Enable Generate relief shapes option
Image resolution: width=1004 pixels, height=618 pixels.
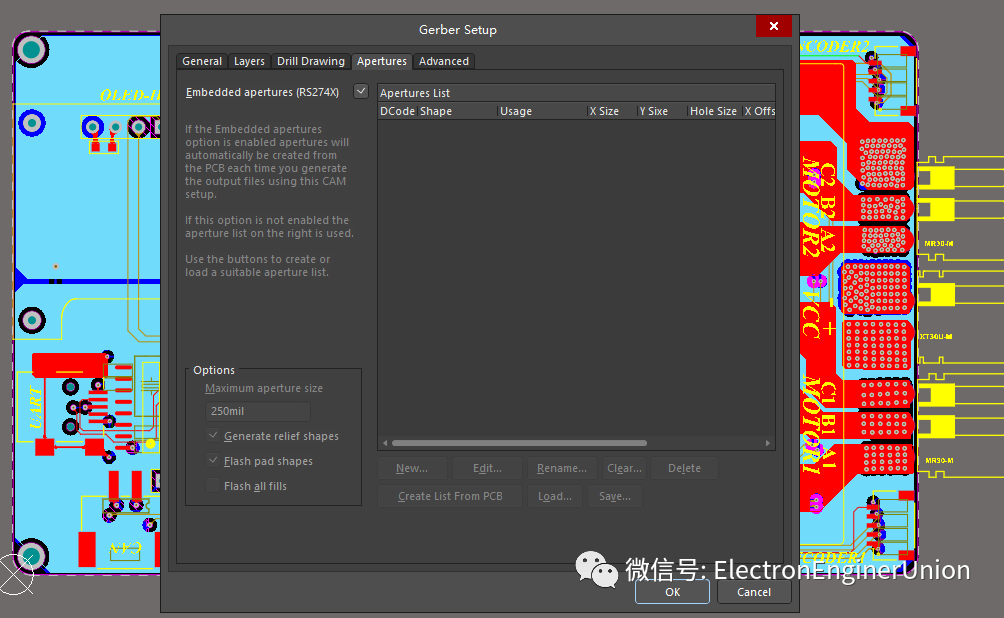pyautogui.click(x=213, y=436)
